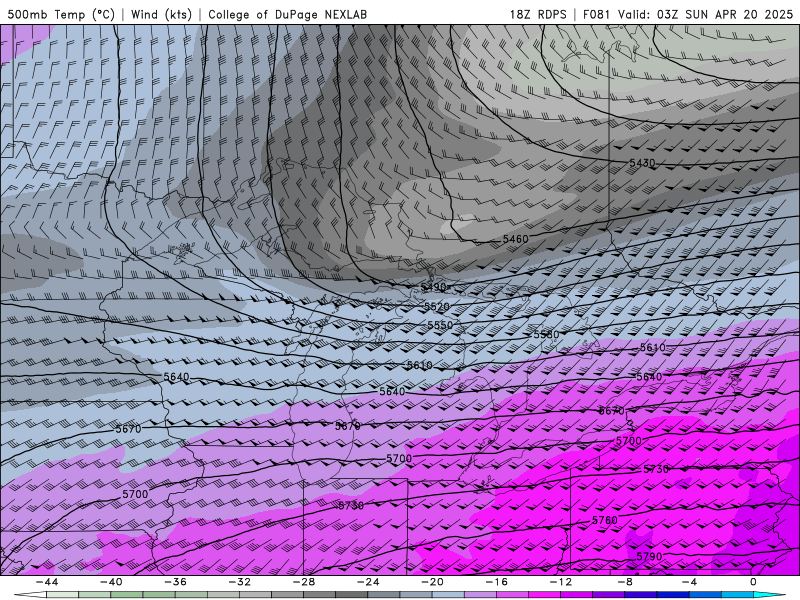Screen dimensions: 800x600
Task: Click the 5790 height contour label
Action: pos(649,556)
